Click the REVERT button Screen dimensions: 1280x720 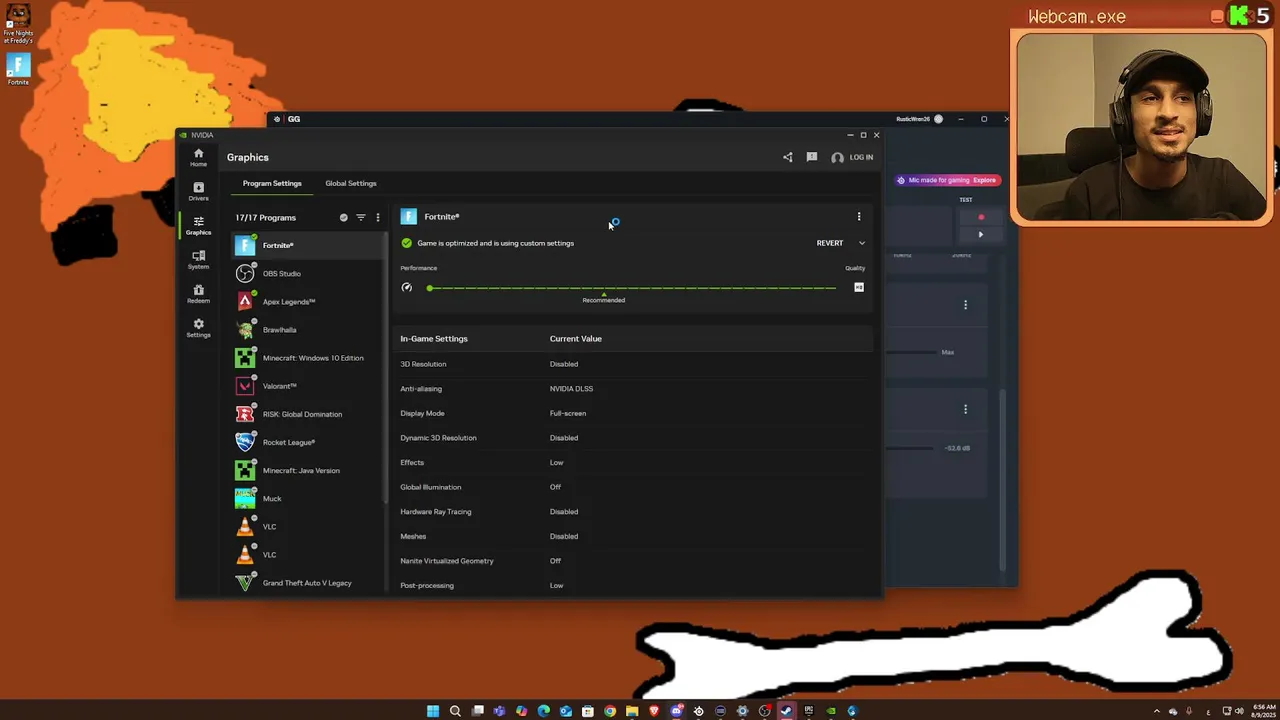[830, 243]
